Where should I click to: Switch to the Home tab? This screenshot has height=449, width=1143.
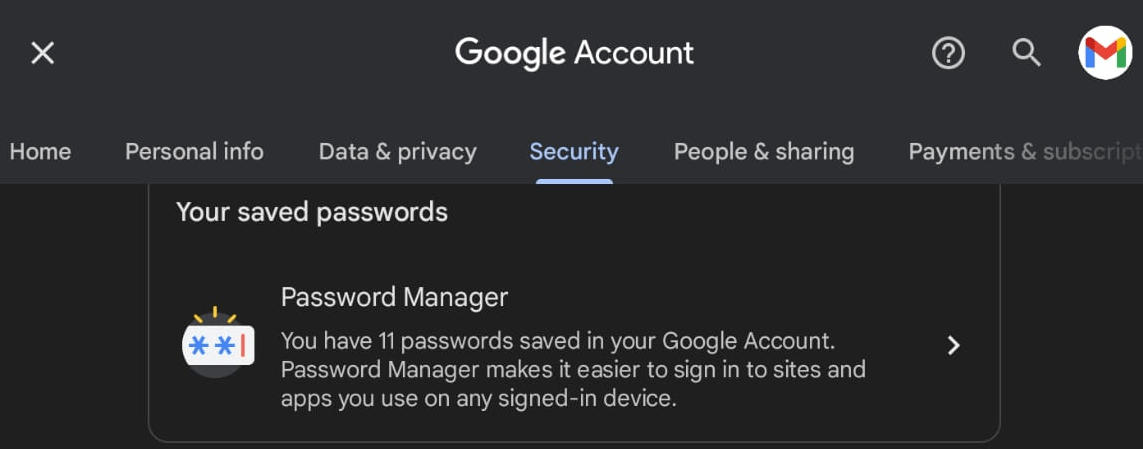pos(40,152)
